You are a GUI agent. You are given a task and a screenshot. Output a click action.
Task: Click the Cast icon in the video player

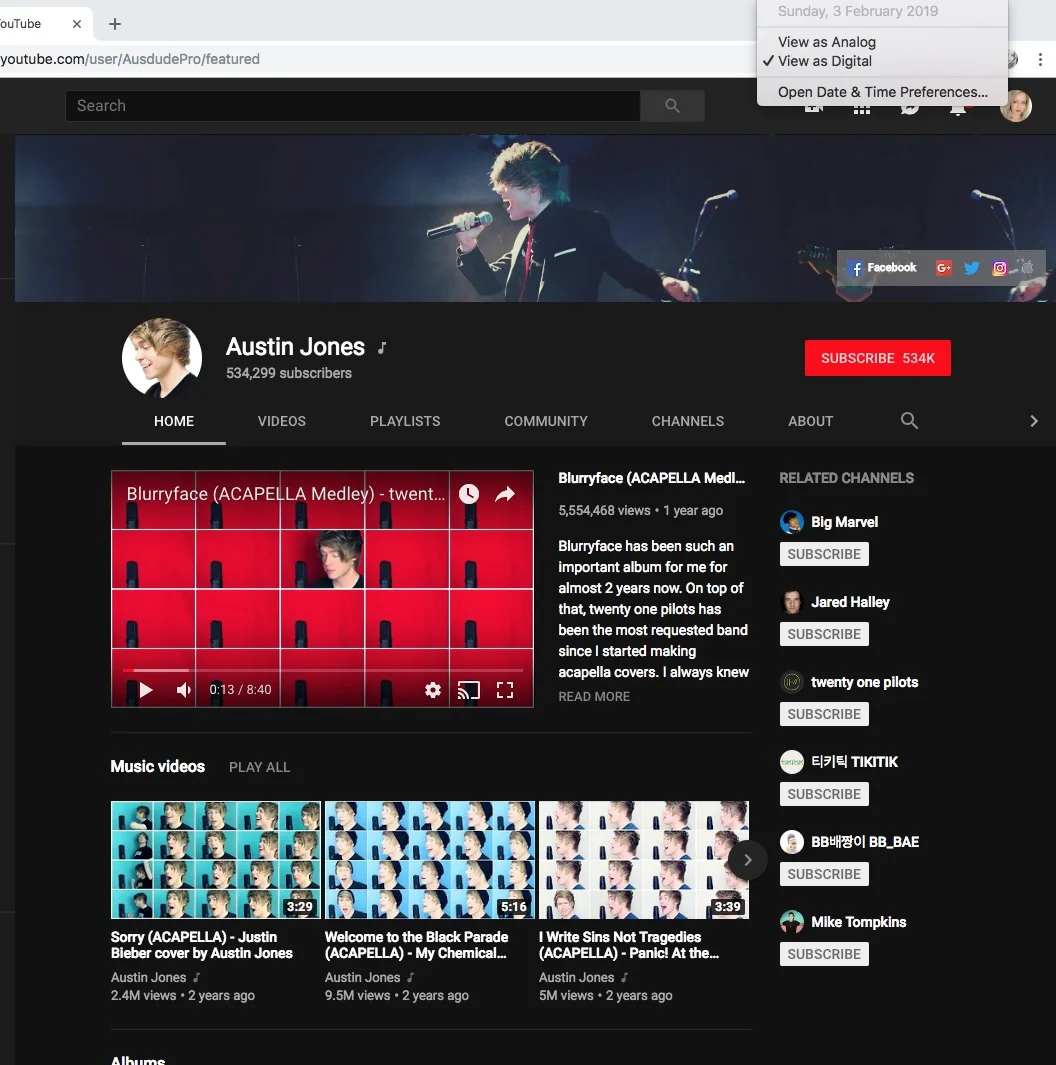click(x=468, y=689)
